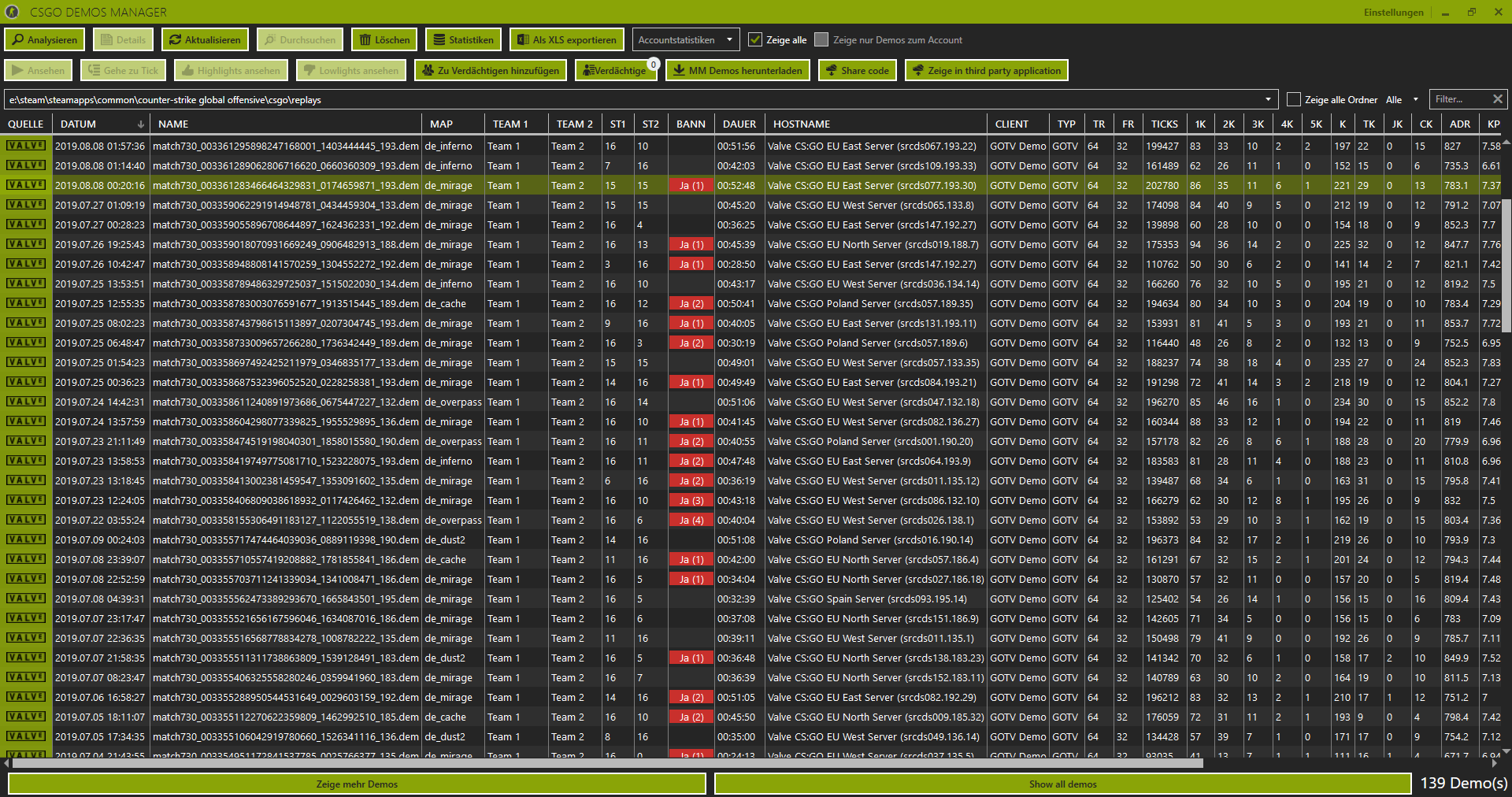Sort by the NAME column header

[x=286, y=124]
